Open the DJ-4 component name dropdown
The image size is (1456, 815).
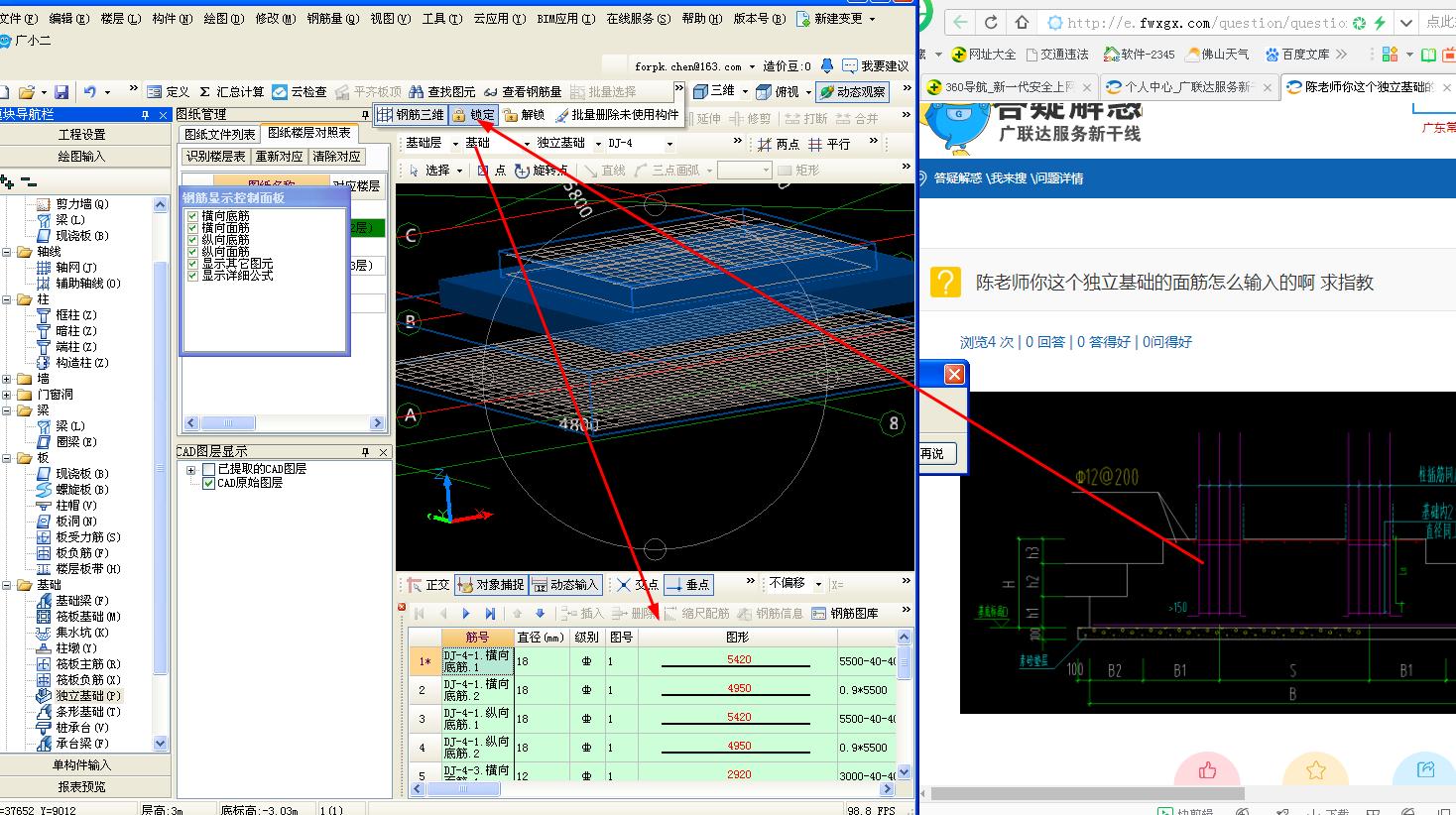(669, 144)
